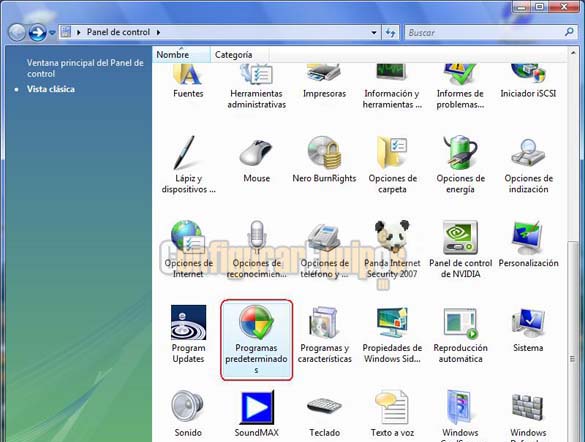Open Panda Internet Security 2007

click(x=392, y=249)
